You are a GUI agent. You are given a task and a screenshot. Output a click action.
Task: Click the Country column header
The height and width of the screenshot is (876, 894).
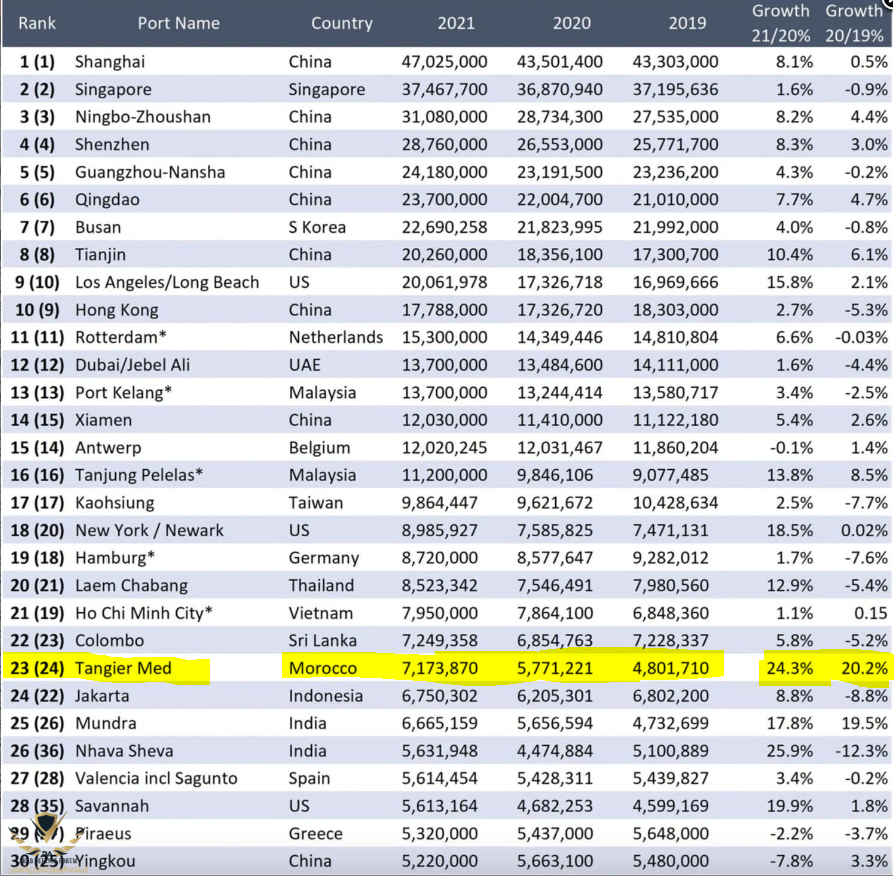341,23
